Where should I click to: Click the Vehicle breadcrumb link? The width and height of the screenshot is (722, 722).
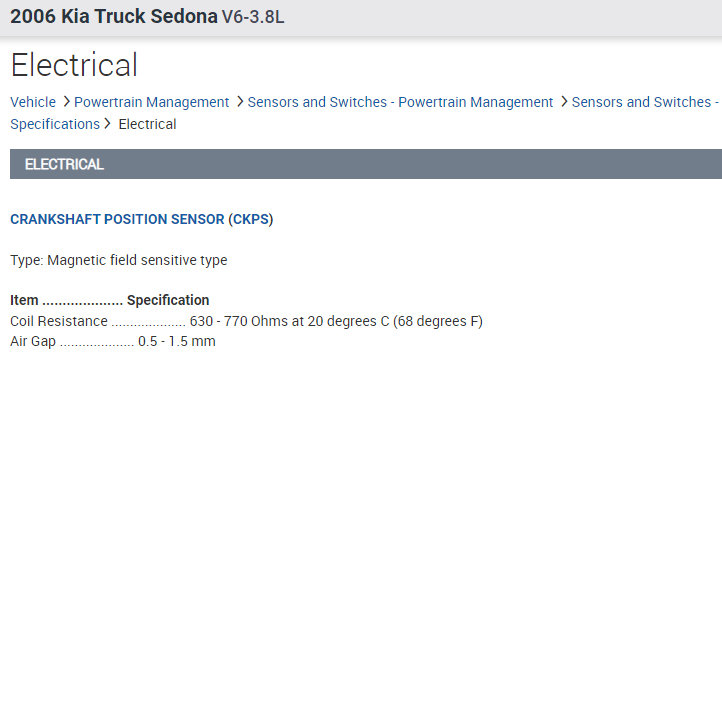(33, 102)
